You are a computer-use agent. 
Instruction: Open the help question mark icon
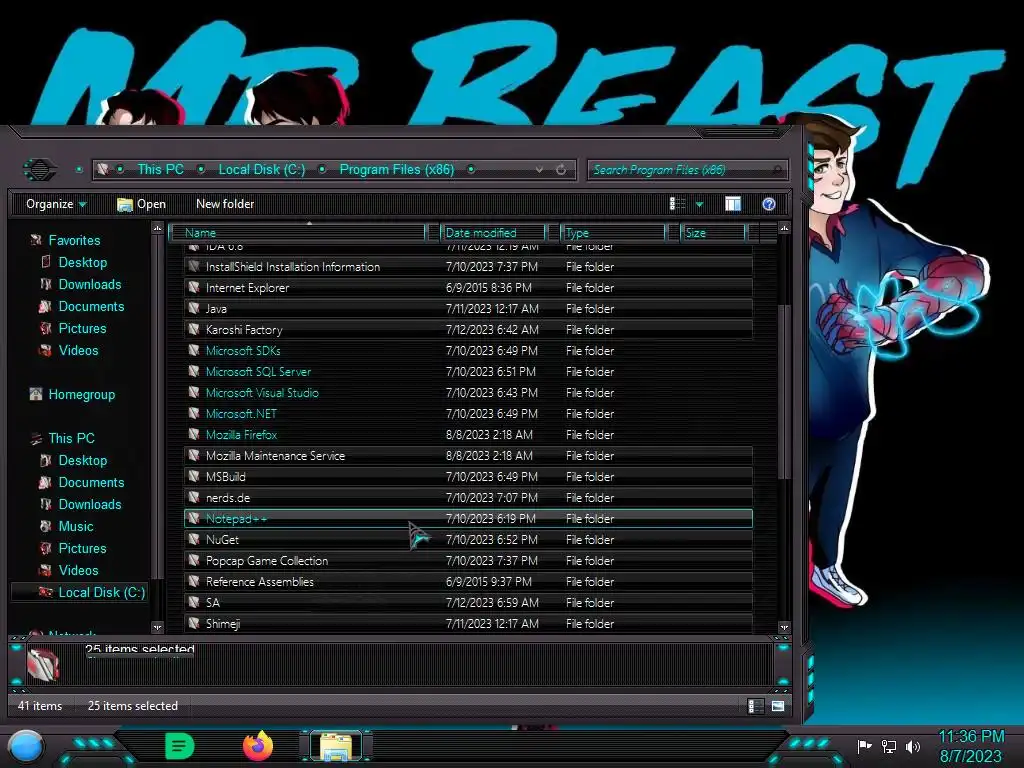[769, 204]
